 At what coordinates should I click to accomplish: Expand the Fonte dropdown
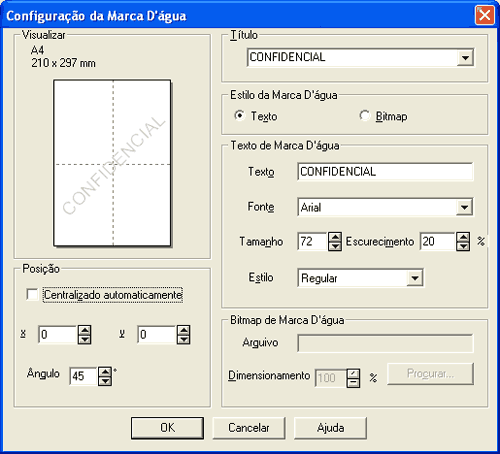coord(464,207)
